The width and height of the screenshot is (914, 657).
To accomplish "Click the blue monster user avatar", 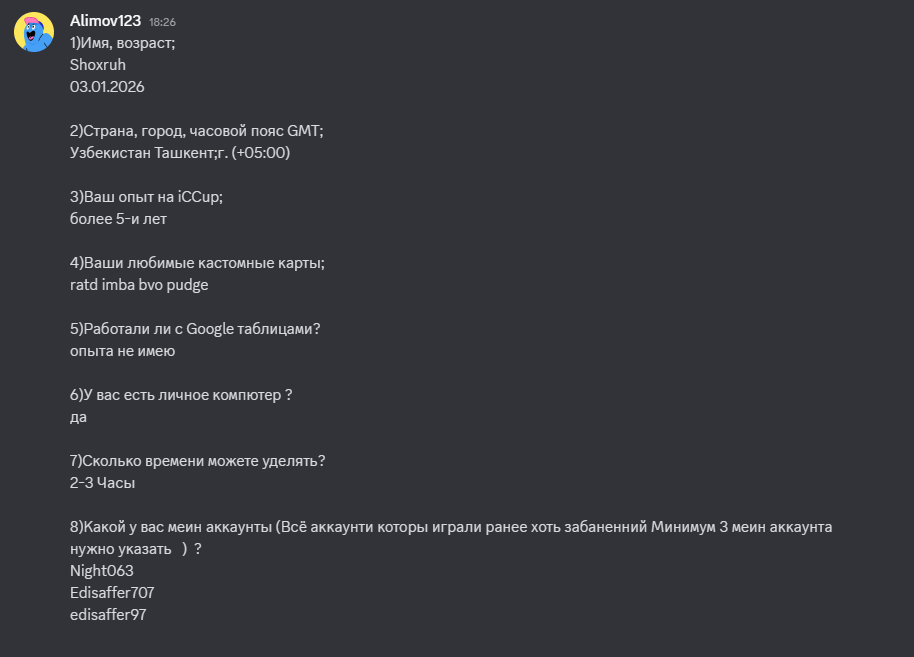I will tap(34, 32).
